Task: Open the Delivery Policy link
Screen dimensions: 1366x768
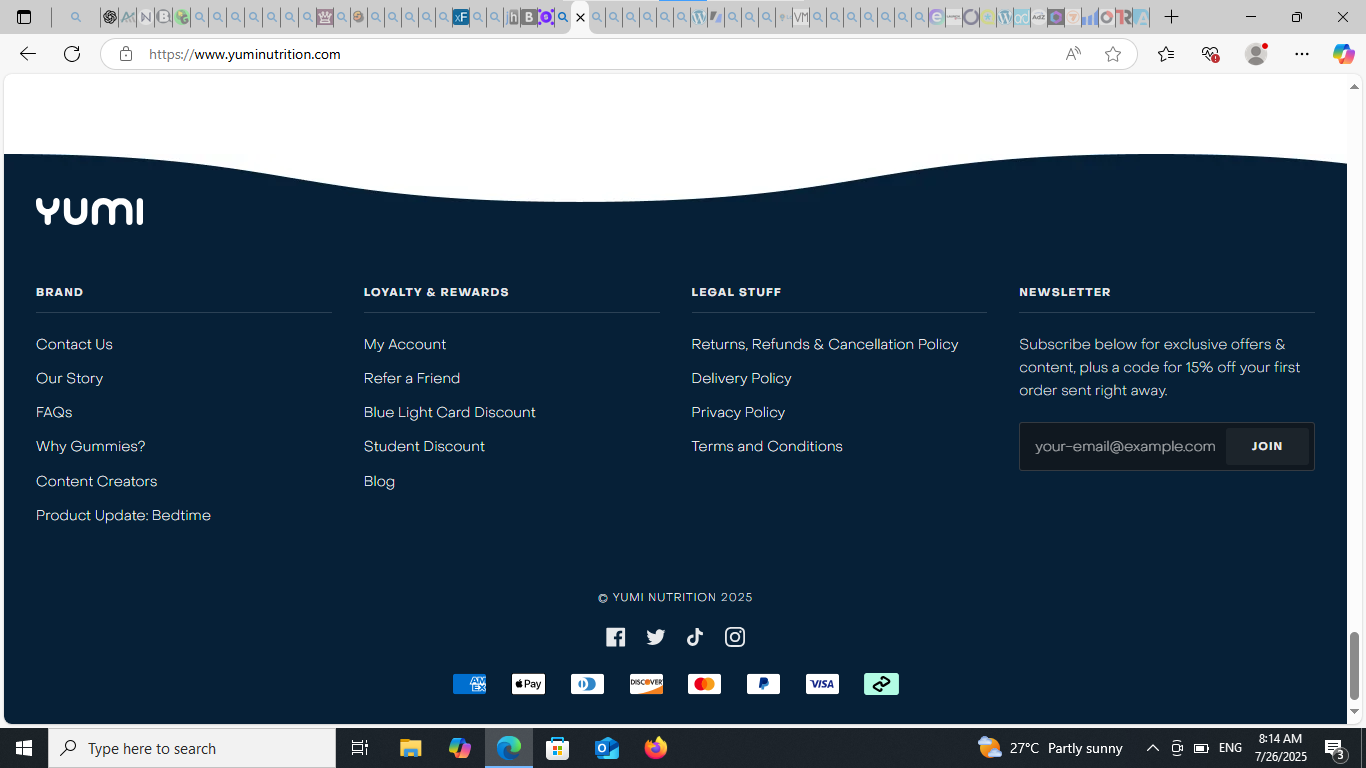Action: (x=741, y=378)
